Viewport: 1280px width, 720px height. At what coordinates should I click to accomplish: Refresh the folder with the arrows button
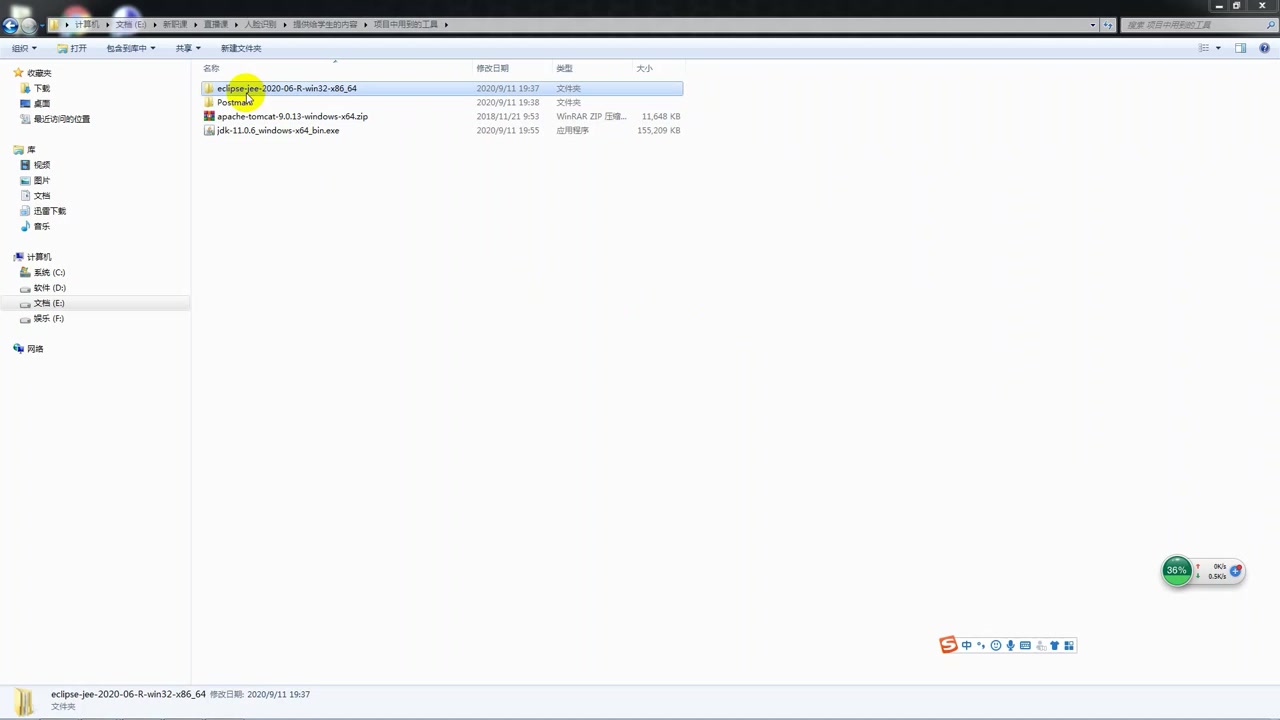[x=1108, y=25]
